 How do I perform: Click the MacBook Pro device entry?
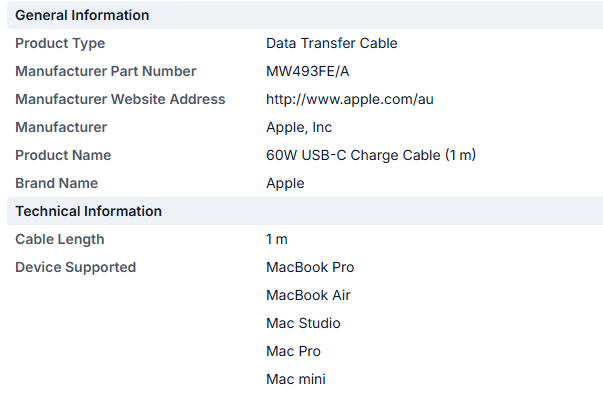310,267
